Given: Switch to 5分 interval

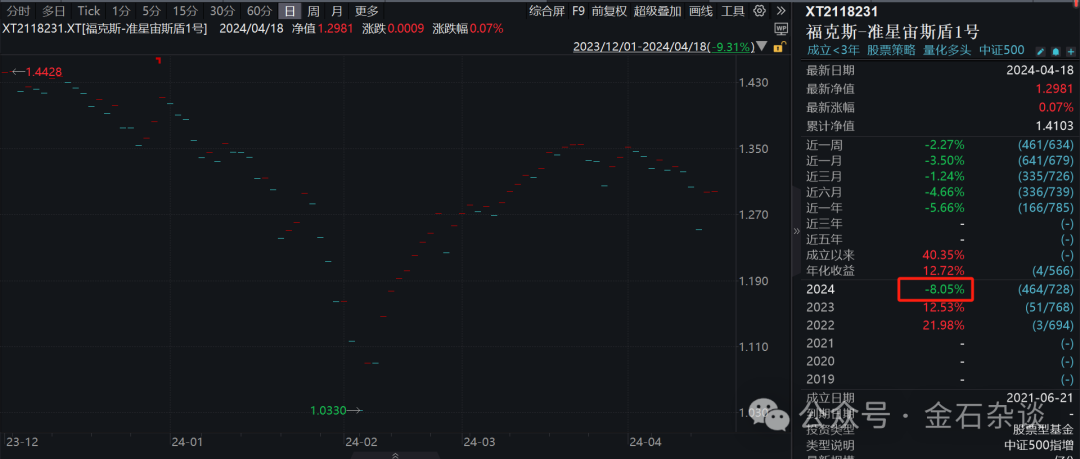Looking at the screenshot, I should pos(151,11).
